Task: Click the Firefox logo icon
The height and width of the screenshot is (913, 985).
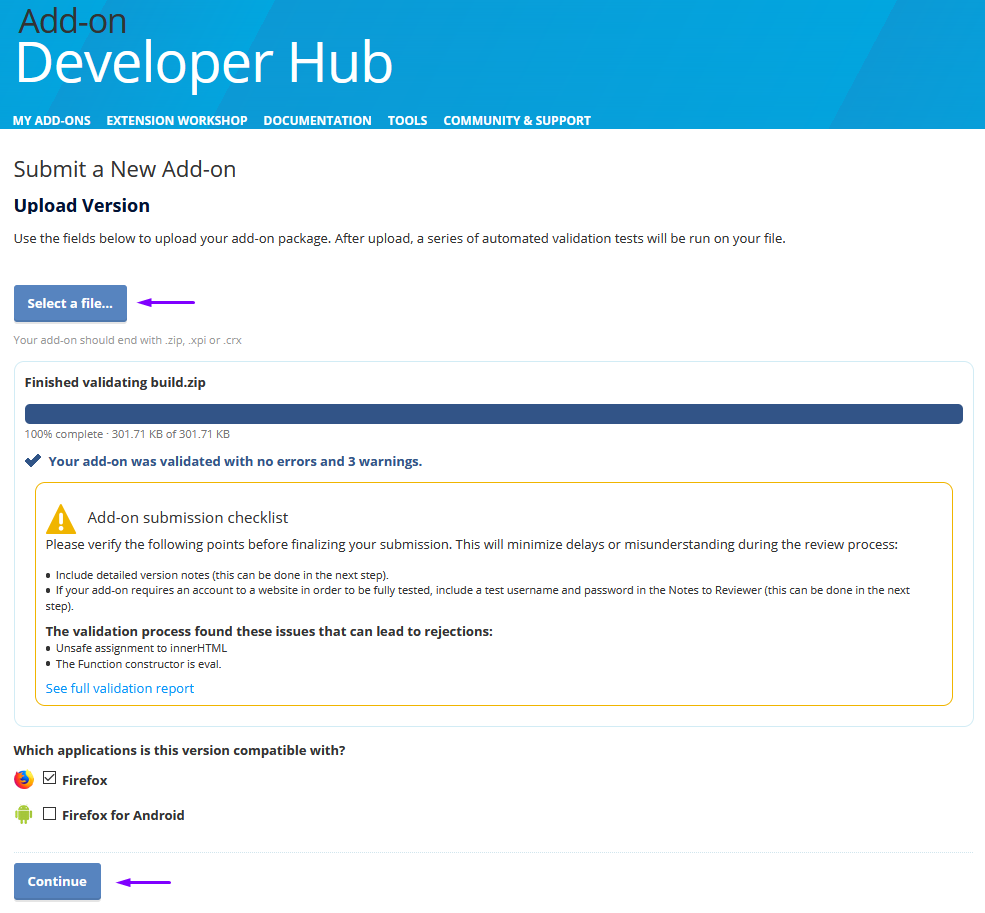Action: coord(24,780)
